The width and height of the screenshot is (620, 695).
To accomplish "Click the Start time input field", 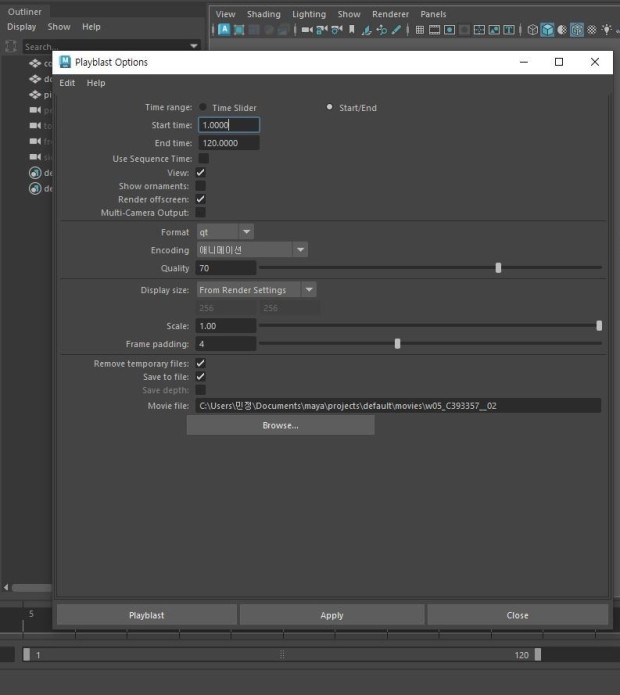I will (229, 125).
